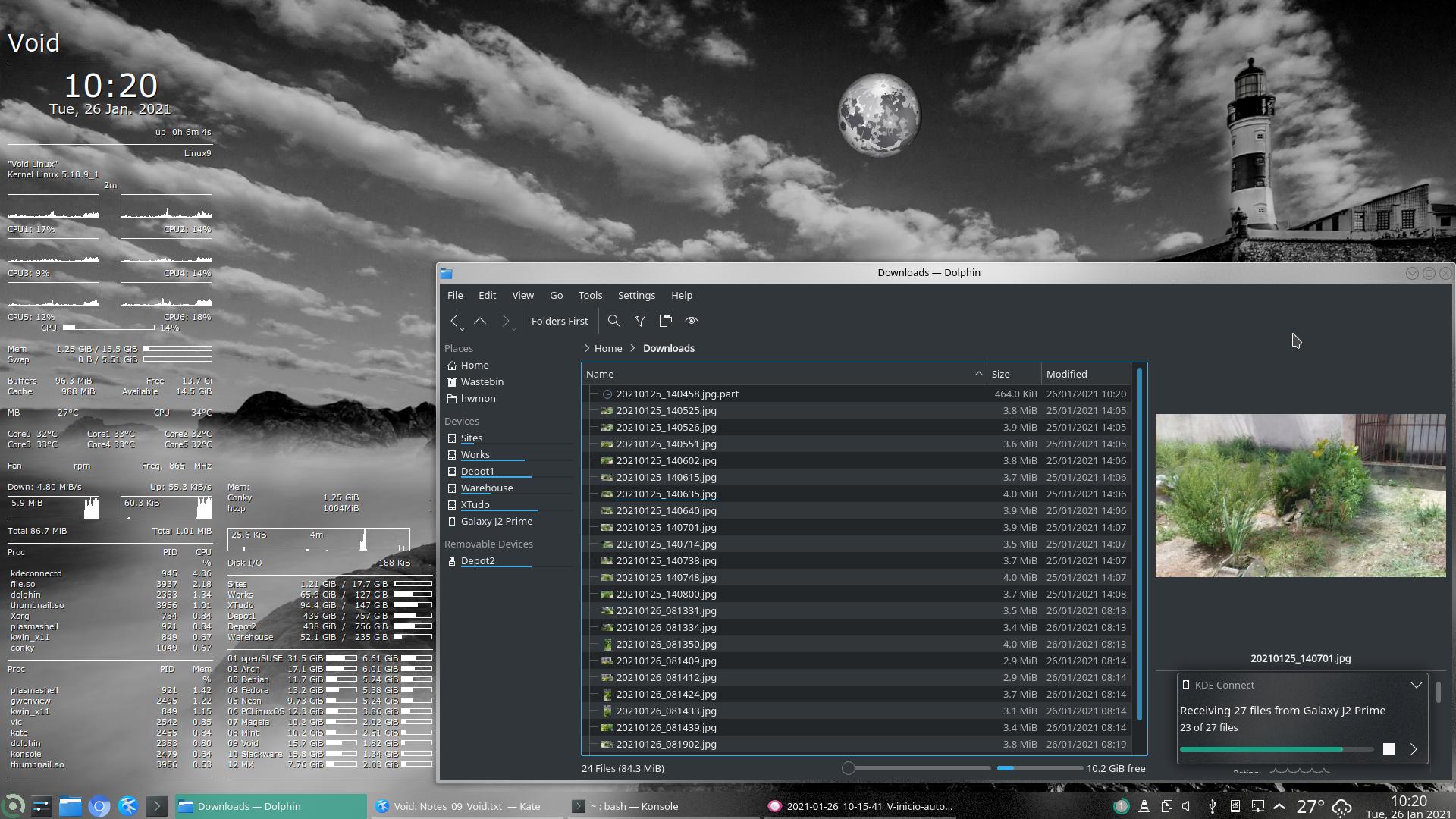Click the Back navigation arrow
This screenshot has width=1456, height=819.
(x=453, y=321)
